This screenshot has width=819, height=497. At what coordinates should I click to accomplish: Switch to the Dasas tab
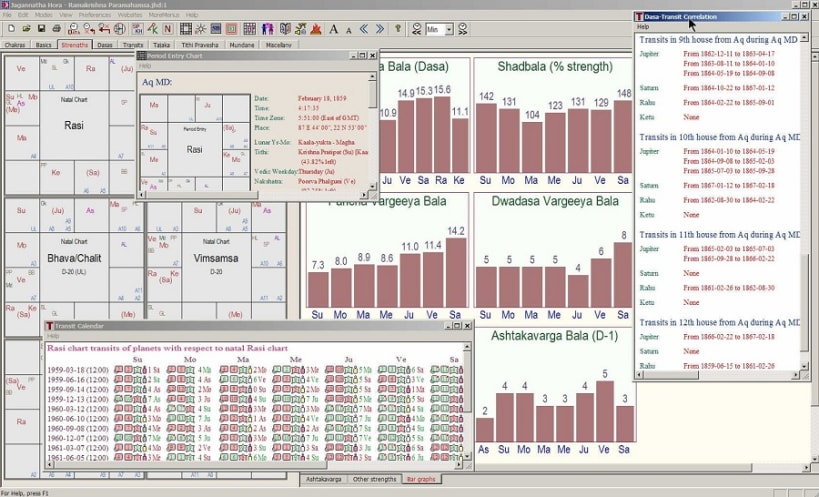104,45
